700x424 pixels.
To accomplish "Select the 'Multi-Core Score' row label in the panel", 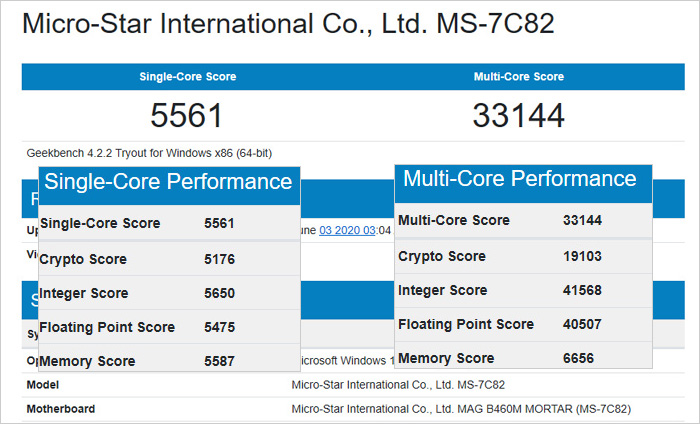I will (454, 220).
